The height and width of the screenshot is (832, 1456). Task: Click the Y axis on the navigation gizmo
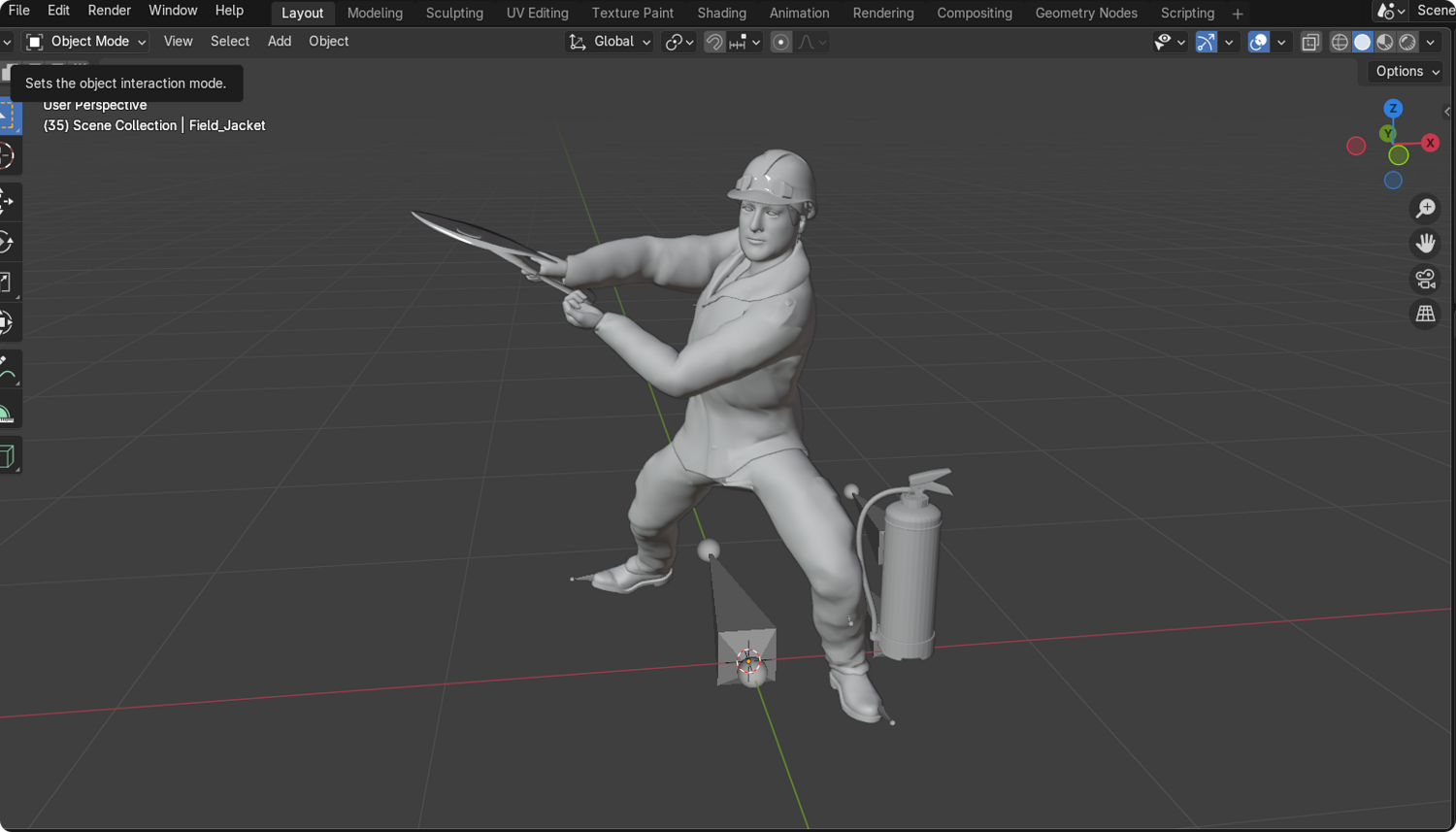pos(1387,134)
